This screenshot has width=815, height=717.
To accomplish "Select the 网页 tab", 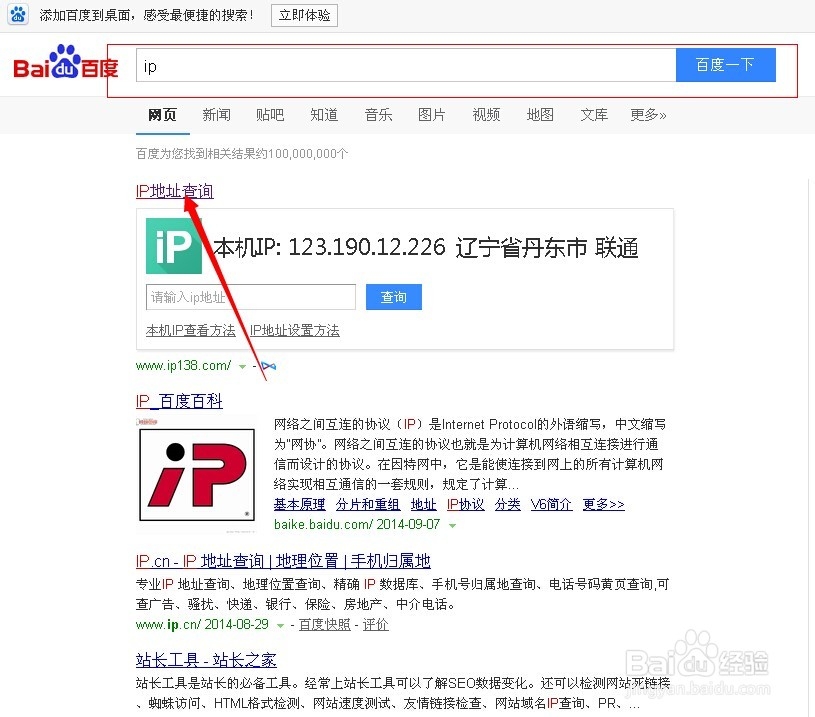I will pos(162,115).
